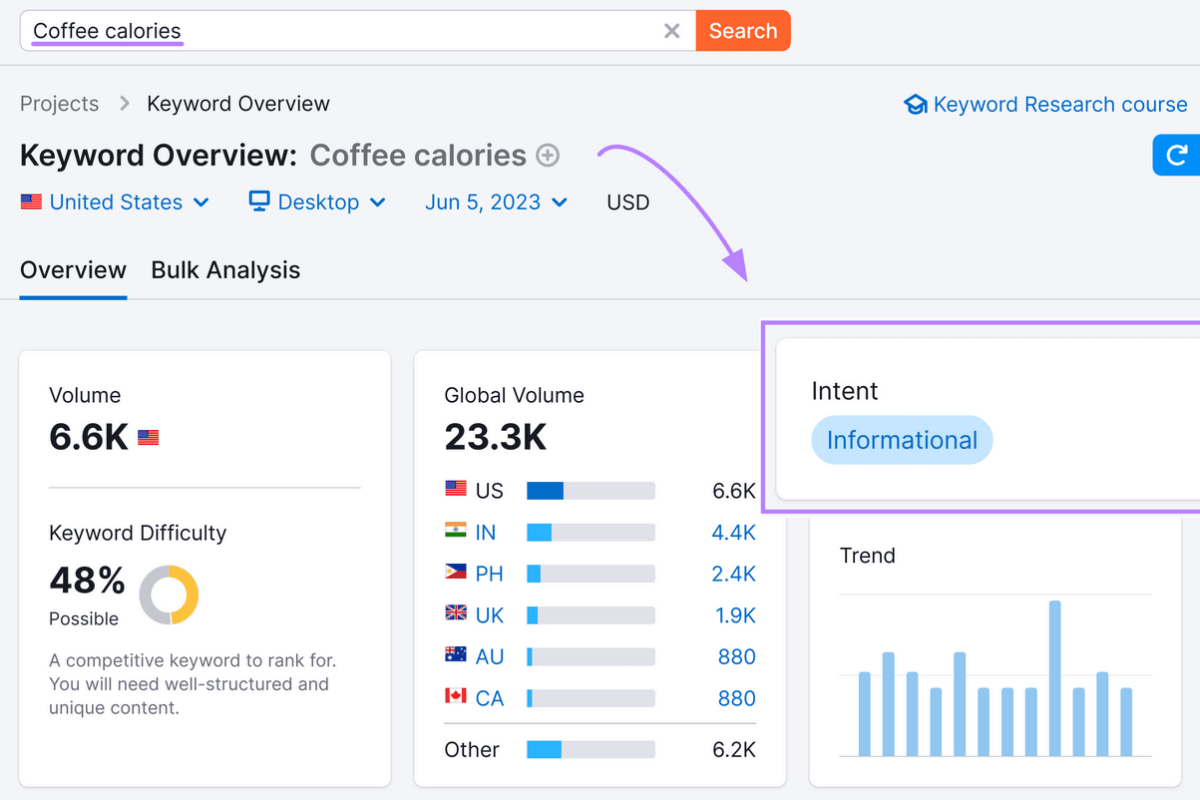Viewport: 1200px width, 800px height.
Task: Select the India flag in Global Volume
Action: 455,532
